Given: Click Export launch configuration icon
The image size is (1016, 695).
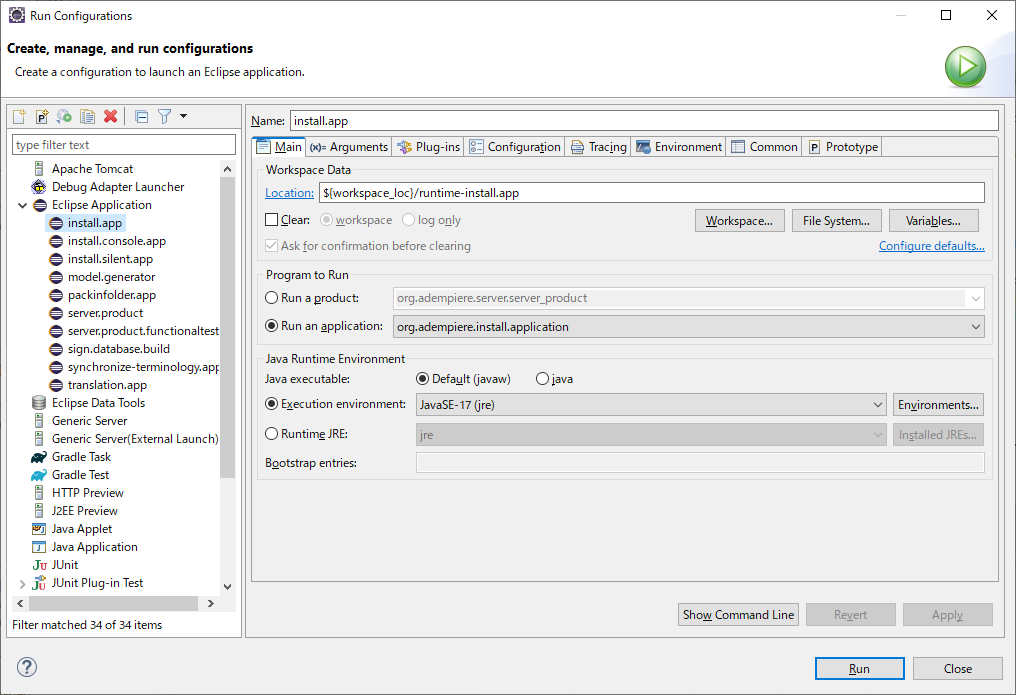Looking at the screenshot, I should pyautogui.click(x=64, y=117).
